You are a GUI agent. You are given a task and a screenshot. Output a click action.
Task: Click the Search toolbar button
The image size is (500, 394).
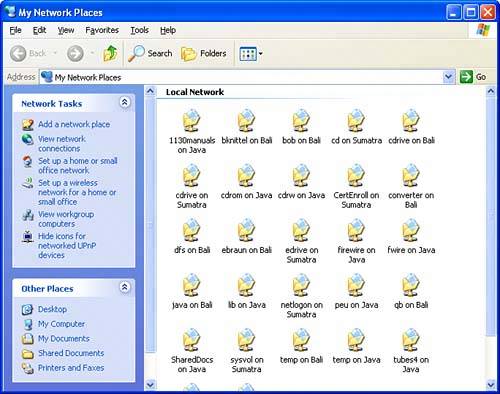[x=150, y=53]
